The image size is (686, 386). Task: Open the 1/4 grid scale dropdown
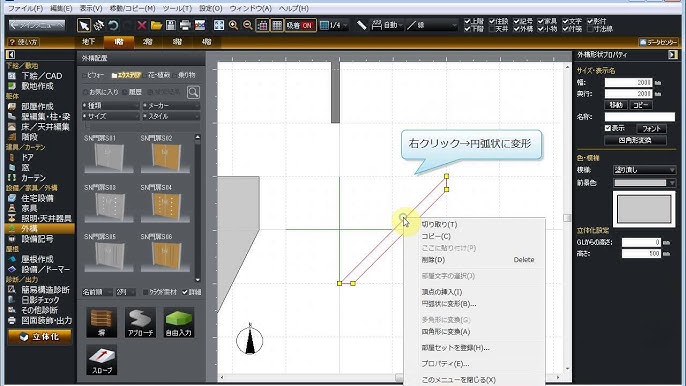[334, 25]
